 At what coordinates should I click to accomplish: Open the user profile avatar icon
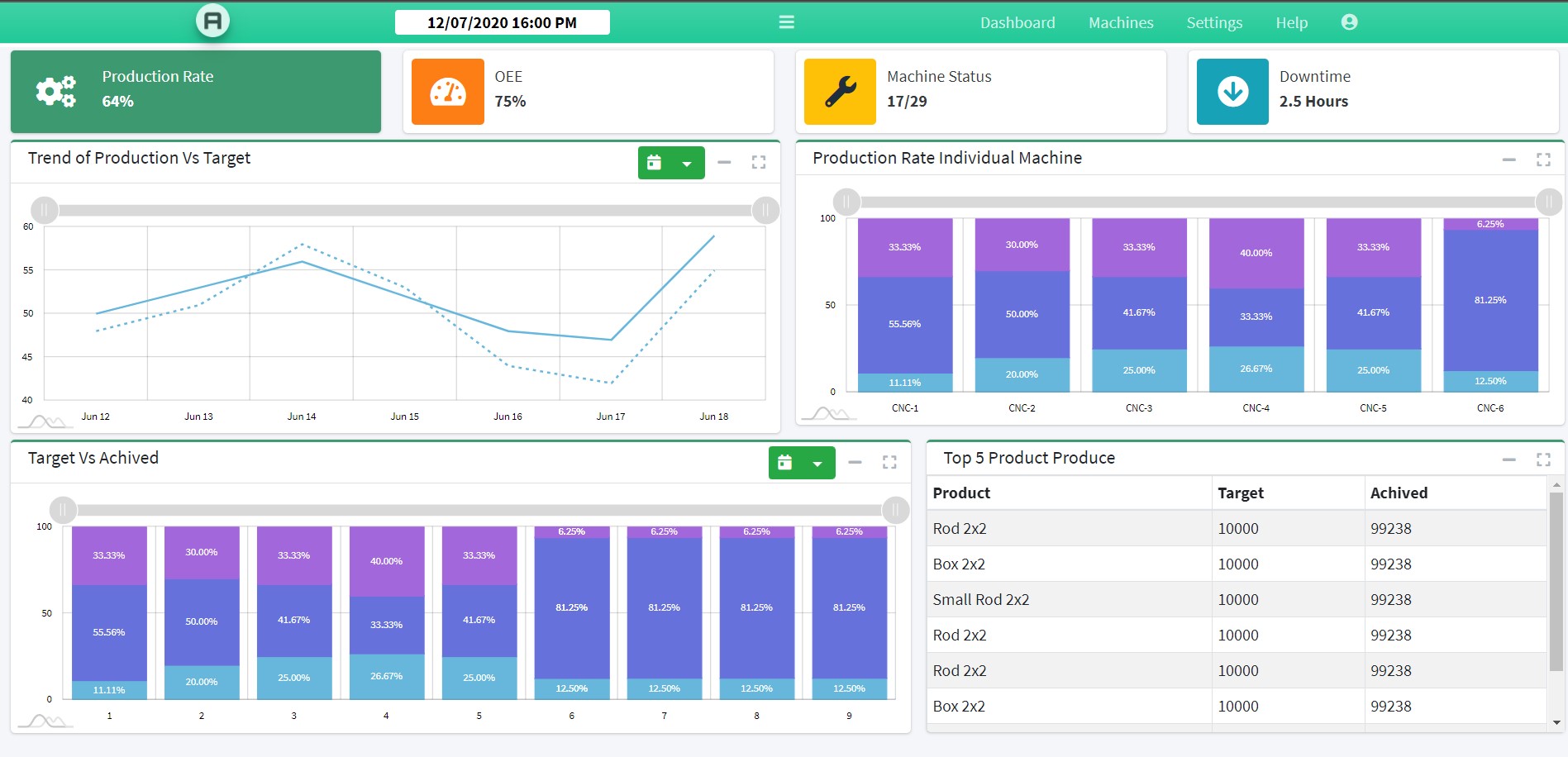coord(1349,22)
